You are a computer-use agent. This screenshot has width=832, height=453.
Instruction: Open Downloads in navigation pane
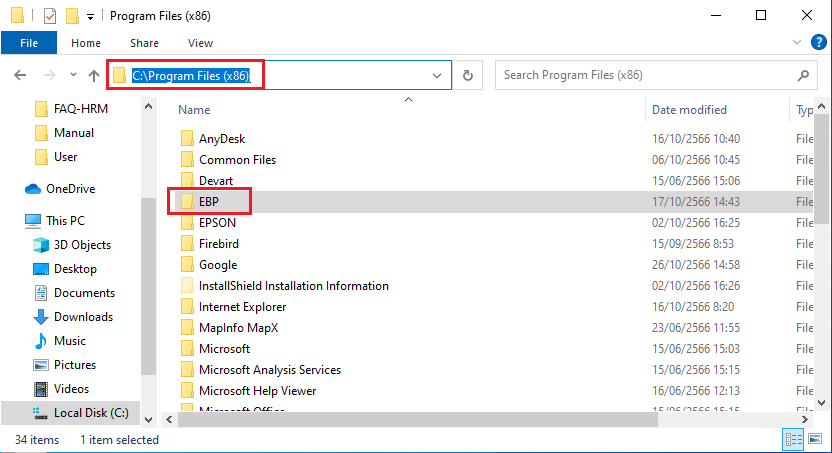pyautogui.click(x=83, y=317)
